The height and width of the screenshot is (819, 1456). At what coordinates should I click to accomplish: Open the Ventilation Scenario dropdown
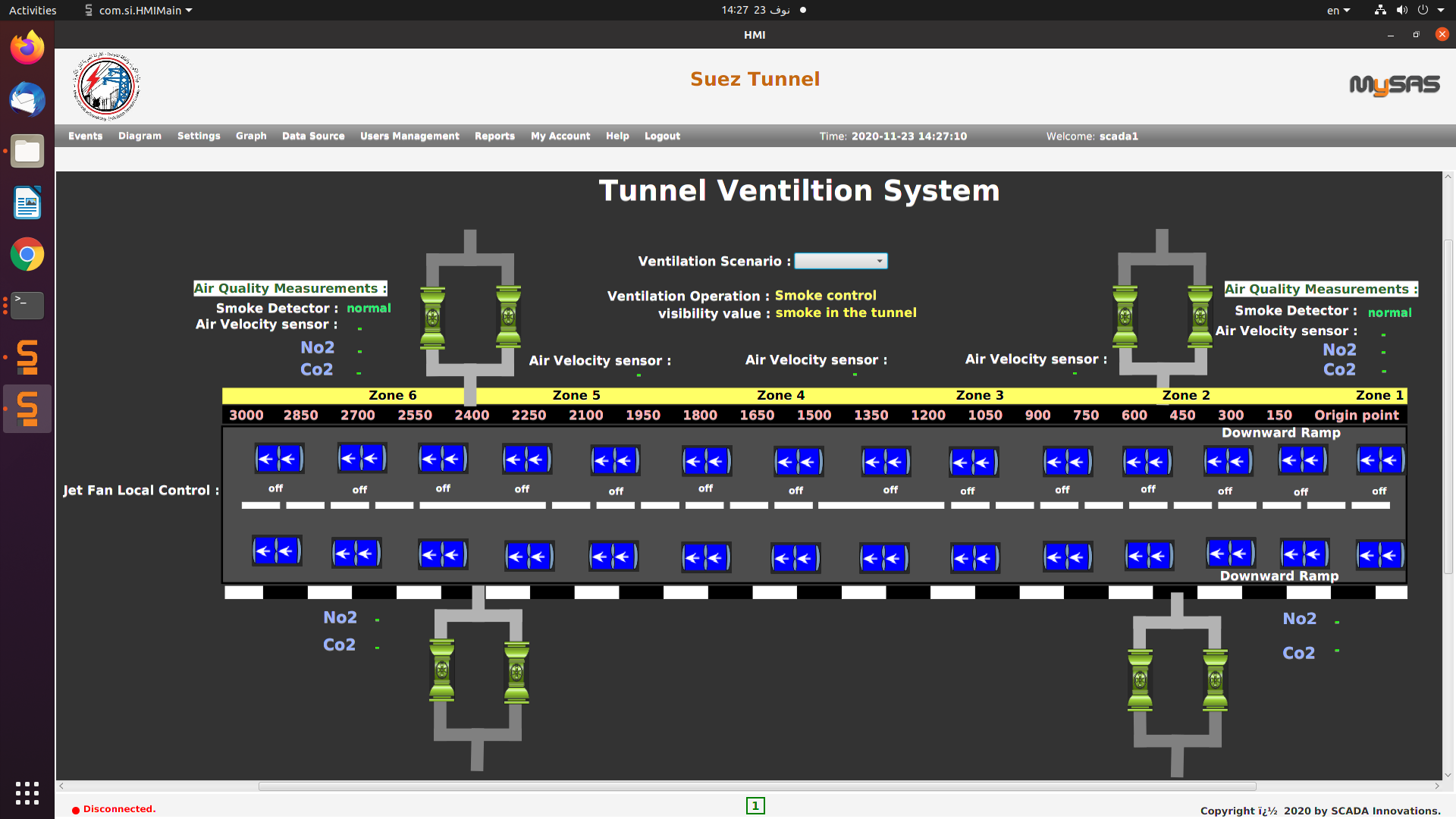point(840,261)
